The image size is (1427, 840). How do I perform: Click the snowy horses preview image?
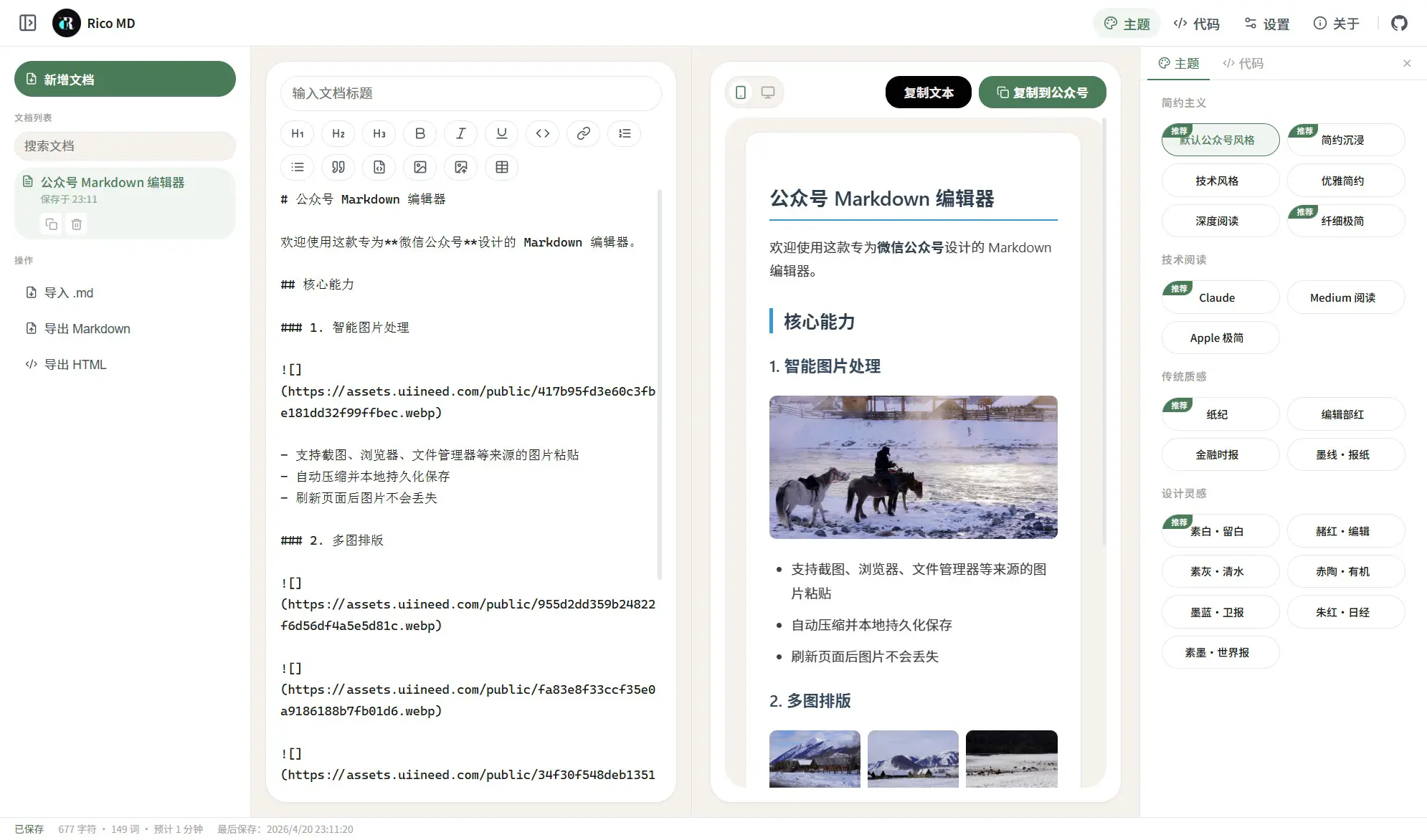[913, 467]
